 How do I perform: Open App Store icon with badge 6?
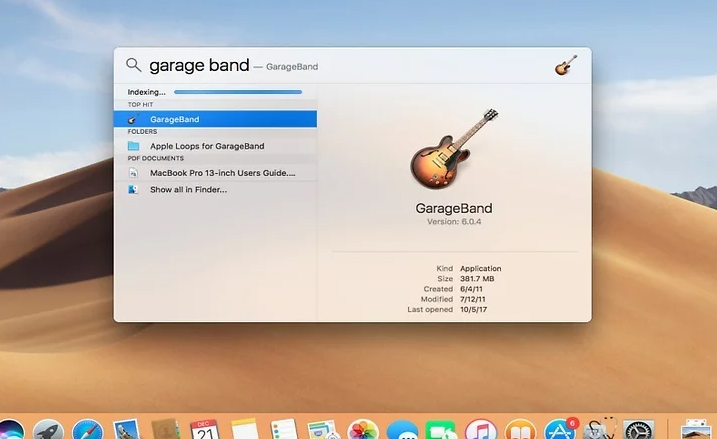pos(560,430)
